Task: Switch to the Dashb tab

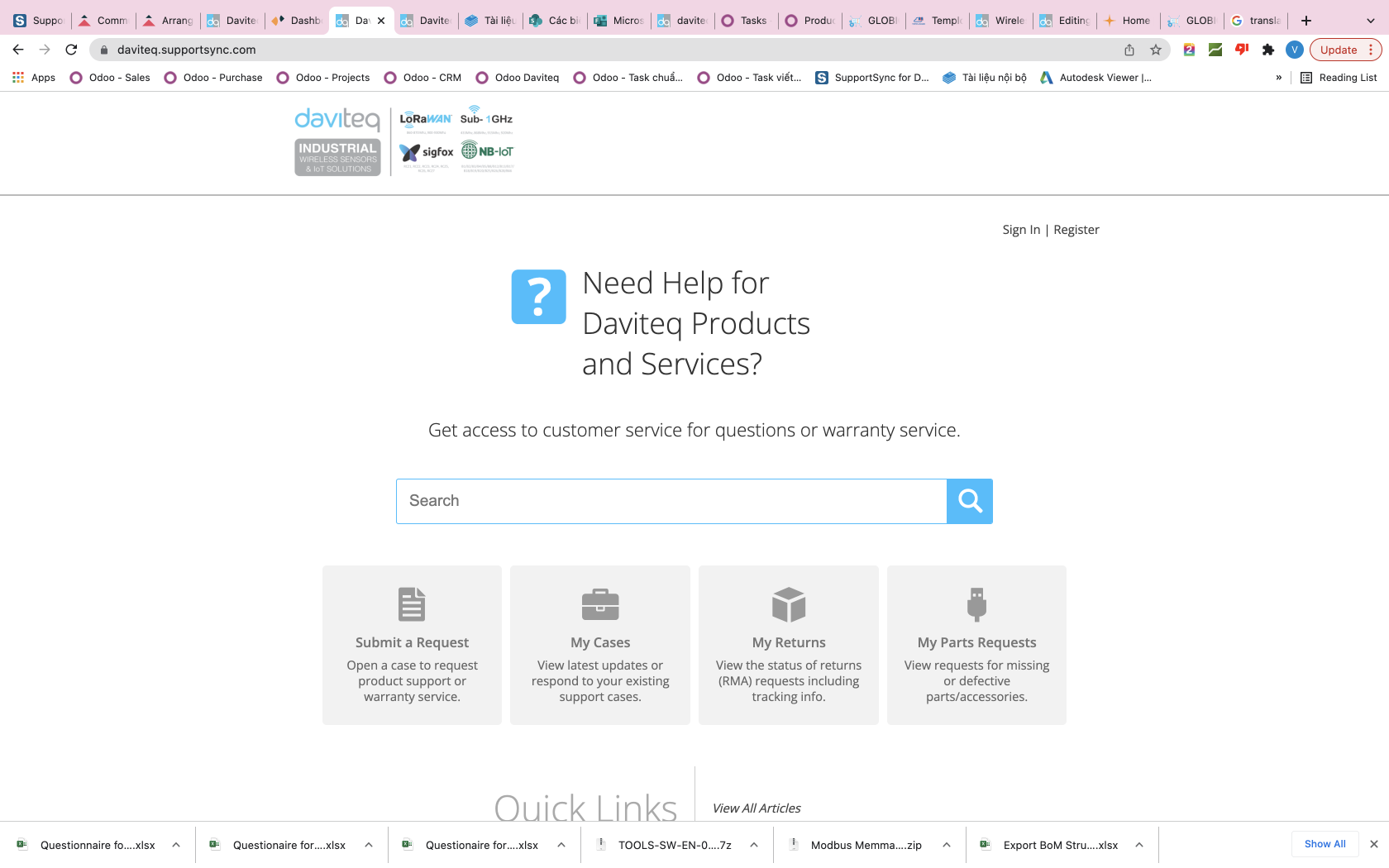Action: point(298,21)
